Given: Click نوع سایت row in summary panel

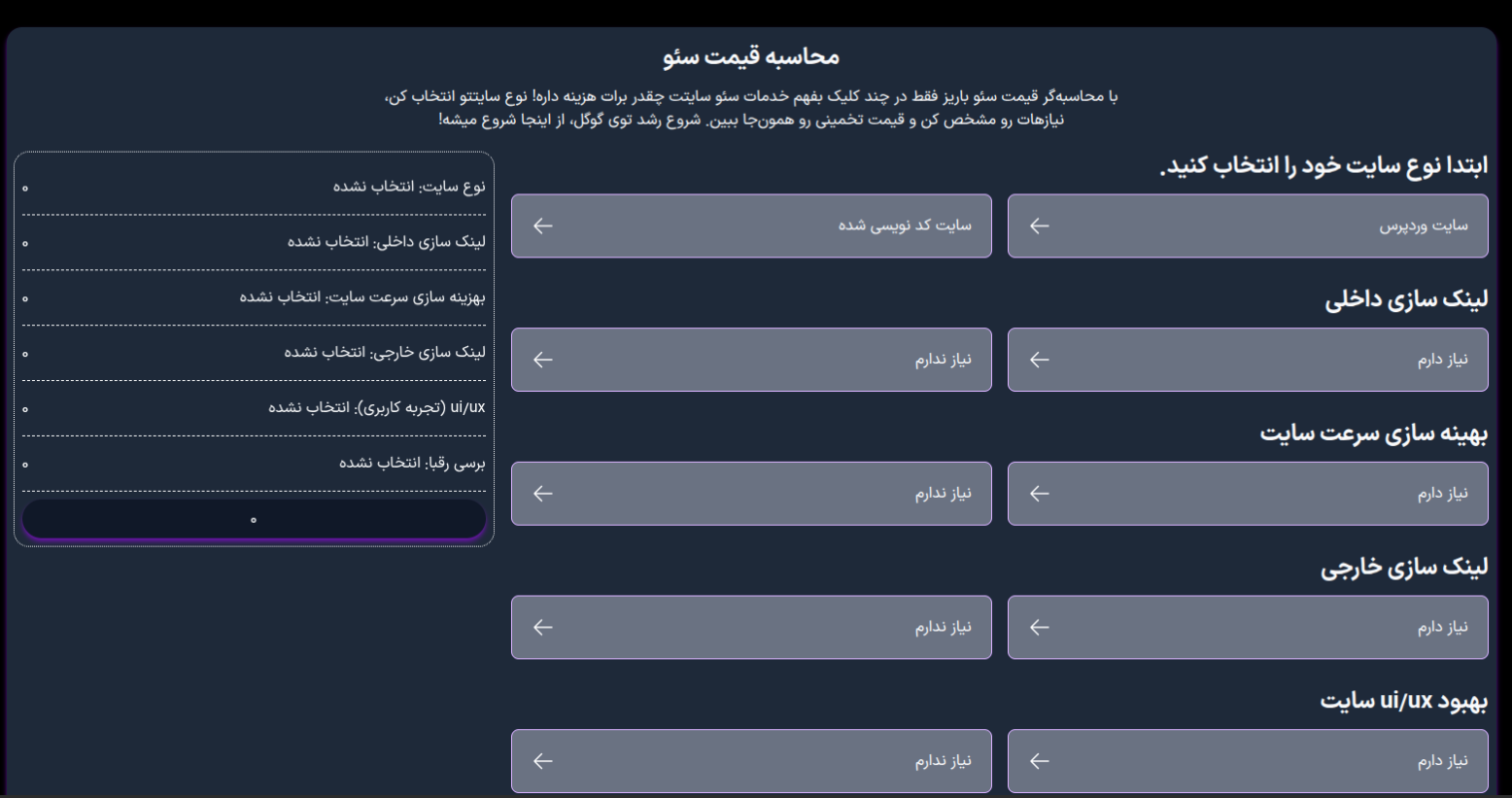Looking at the screenshot, I should (x=253, y=188).
